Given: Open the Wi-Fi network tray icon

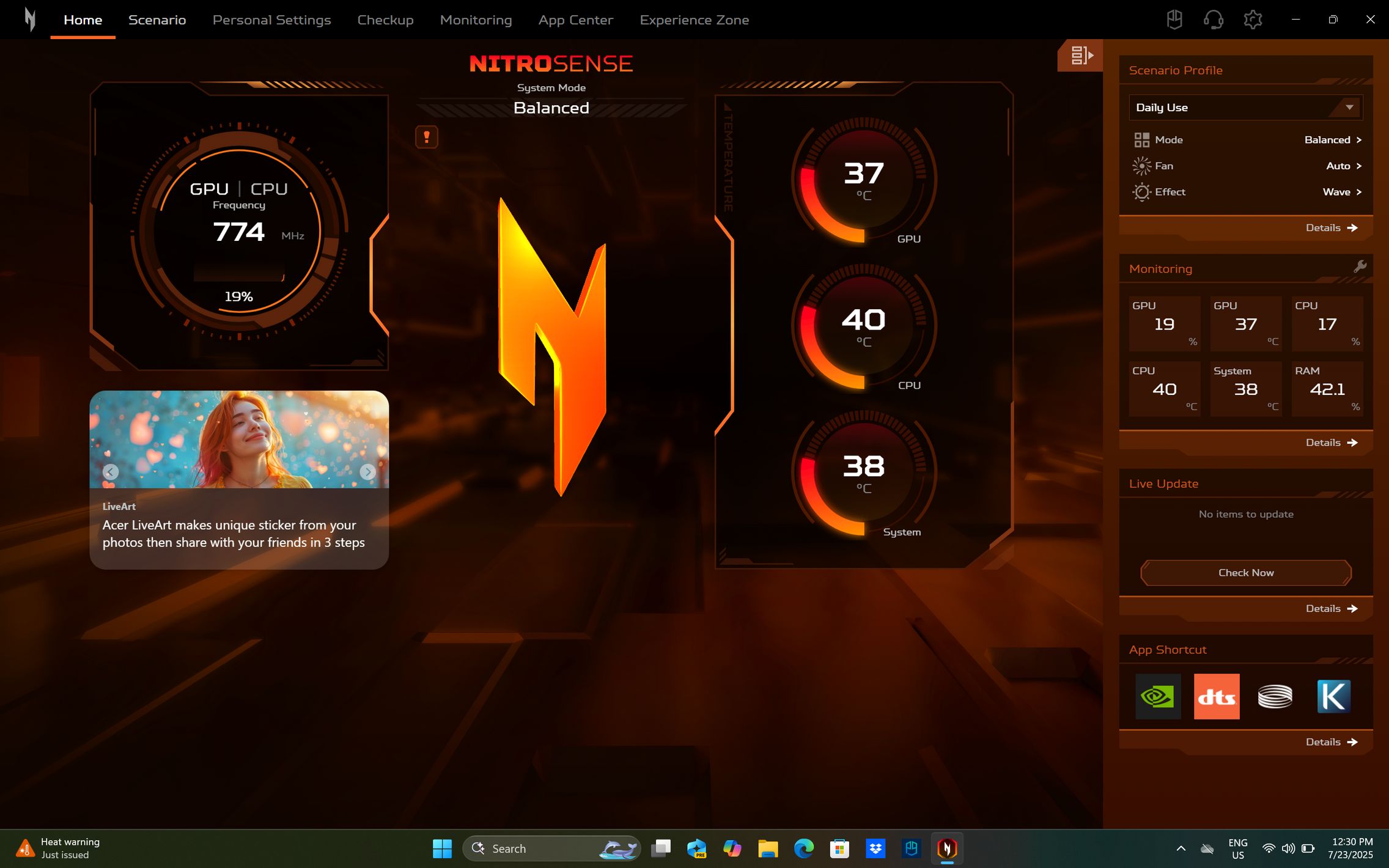Looking at the screenshot, I should point(1269,848).
